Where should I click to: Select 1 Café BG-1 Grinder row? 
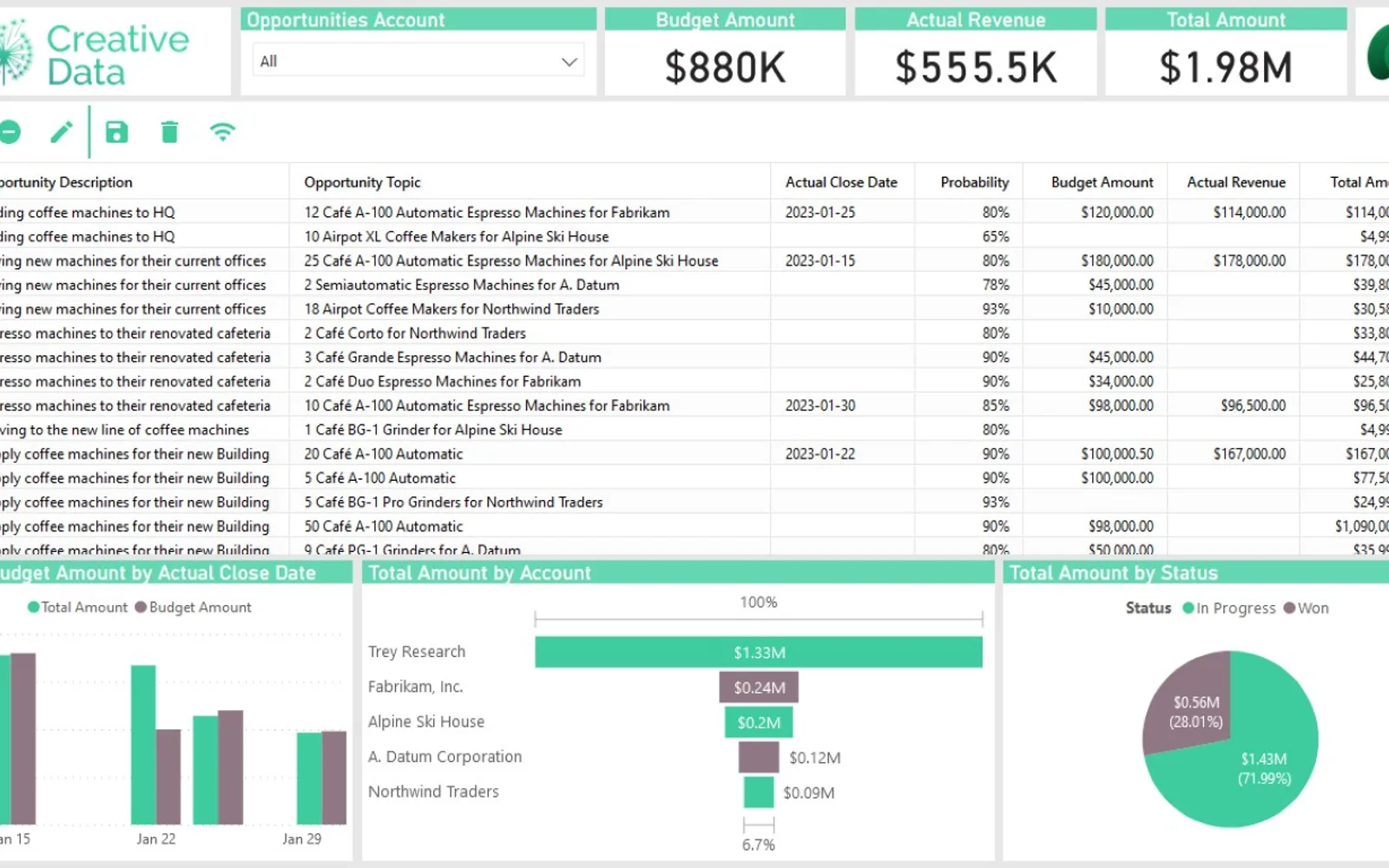point(694,430)
